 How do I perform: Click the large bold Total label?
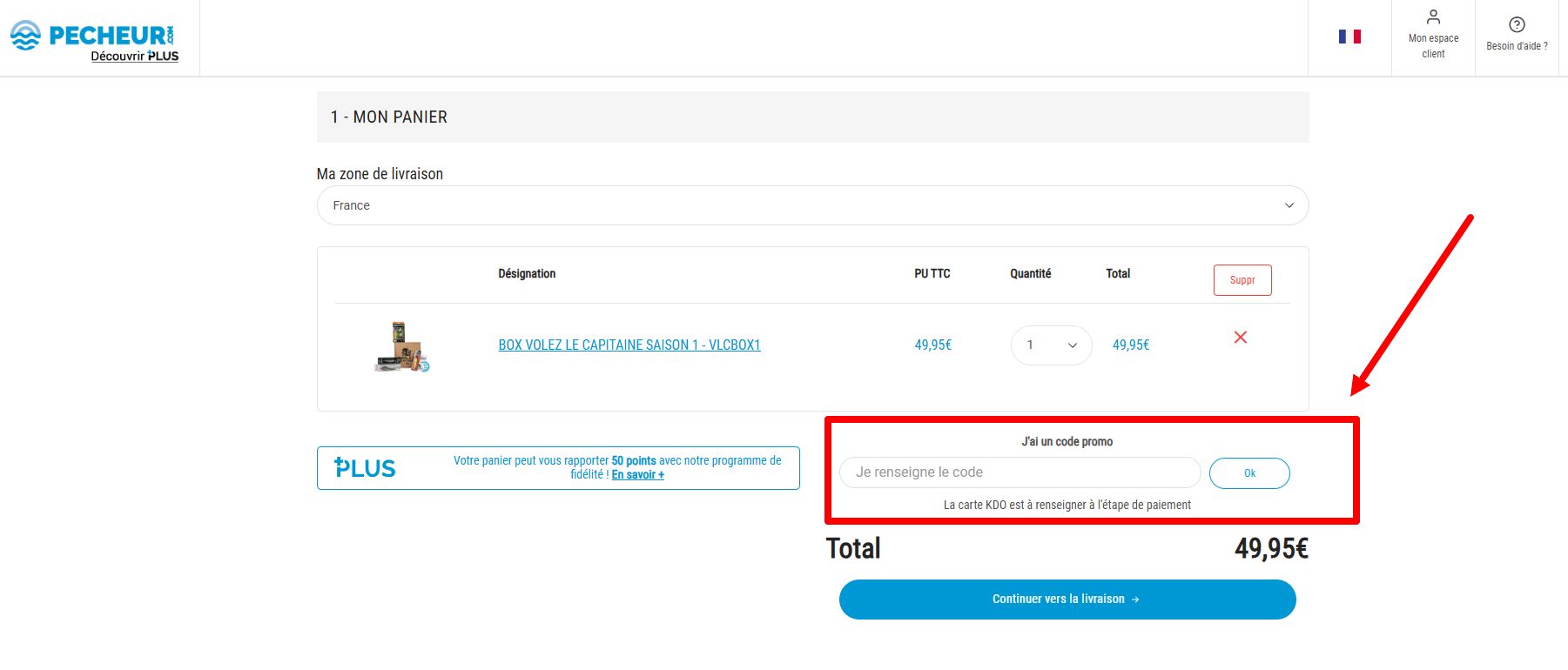point(853,548)
